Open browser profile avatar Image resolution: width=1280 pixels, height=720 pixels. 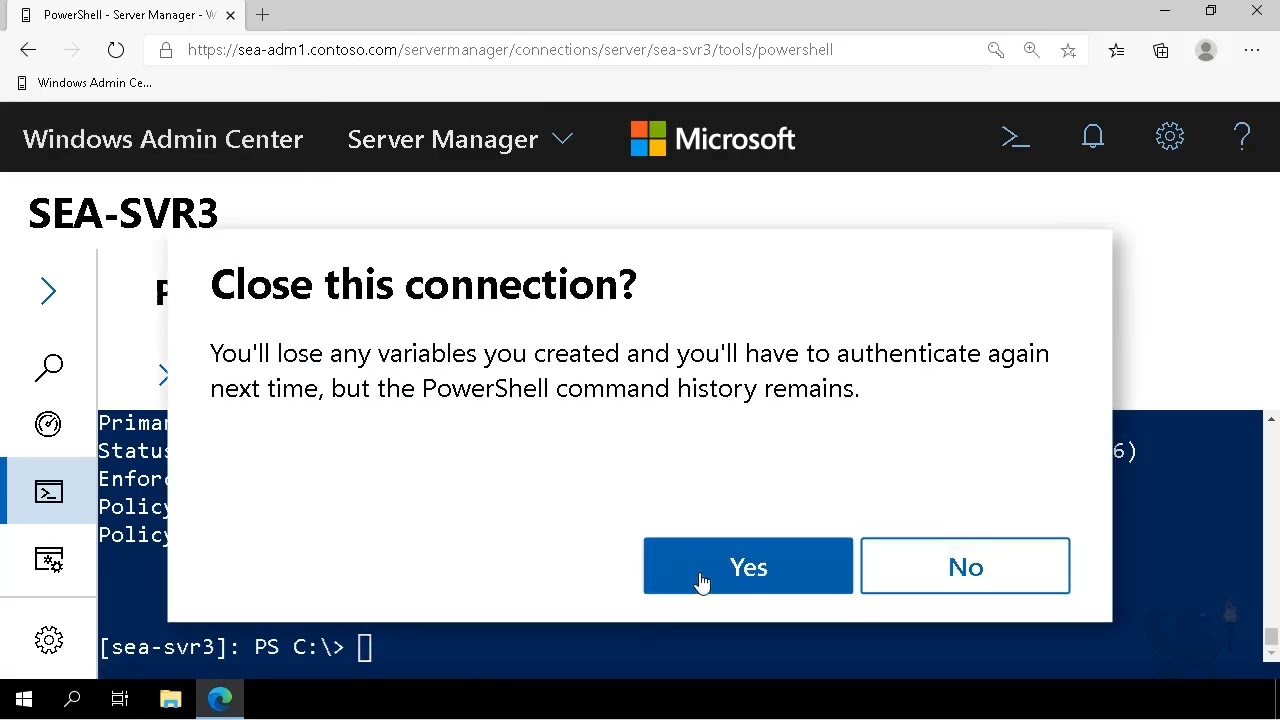[1206, 50]
